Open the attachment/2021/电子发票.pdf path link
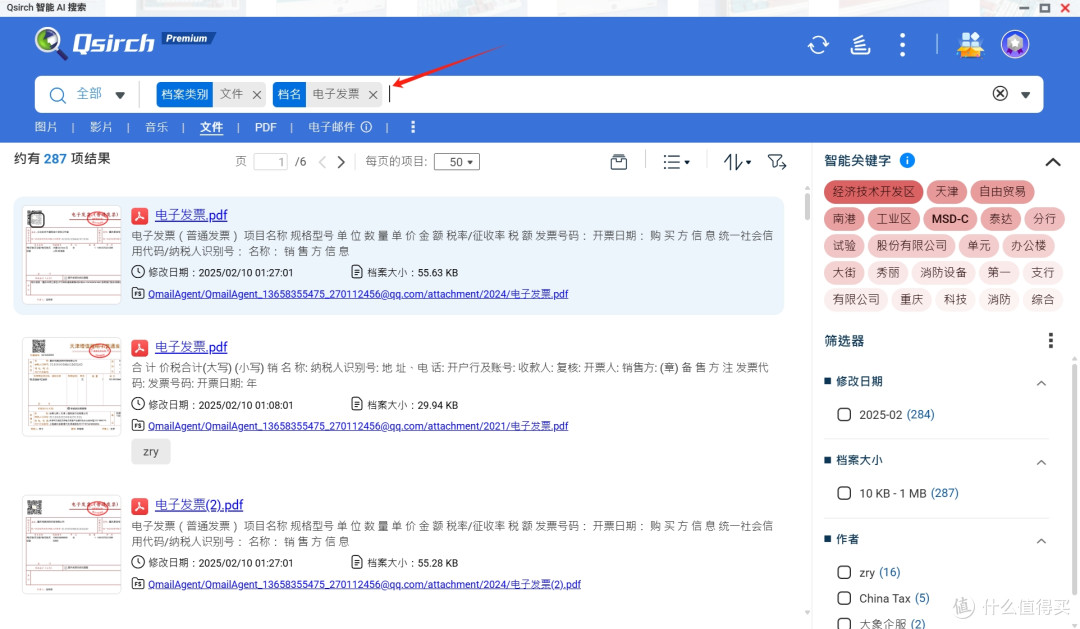 tap(358, 426)
